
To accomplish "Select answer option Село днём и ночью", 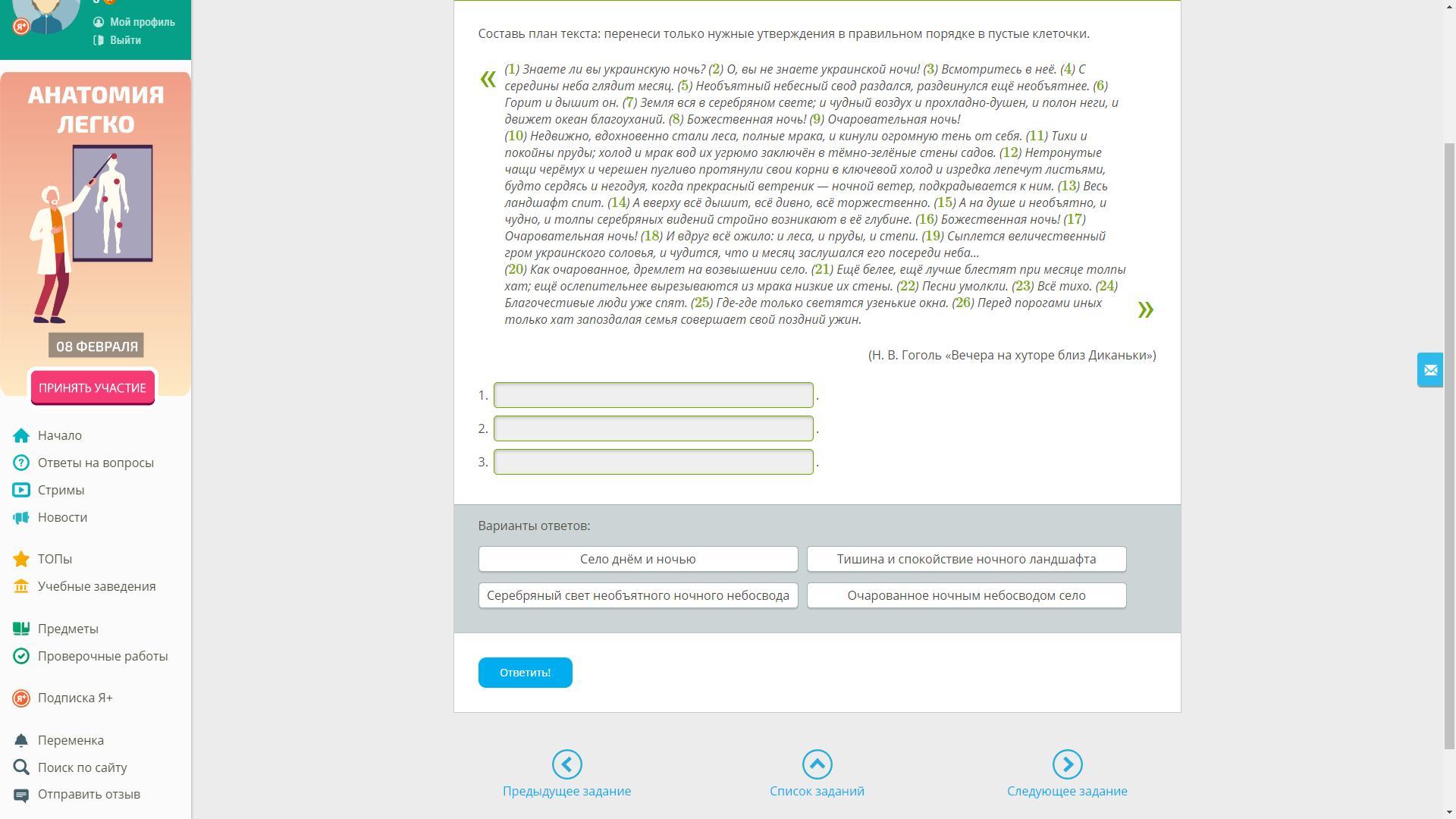I will (x=638, y=559).
